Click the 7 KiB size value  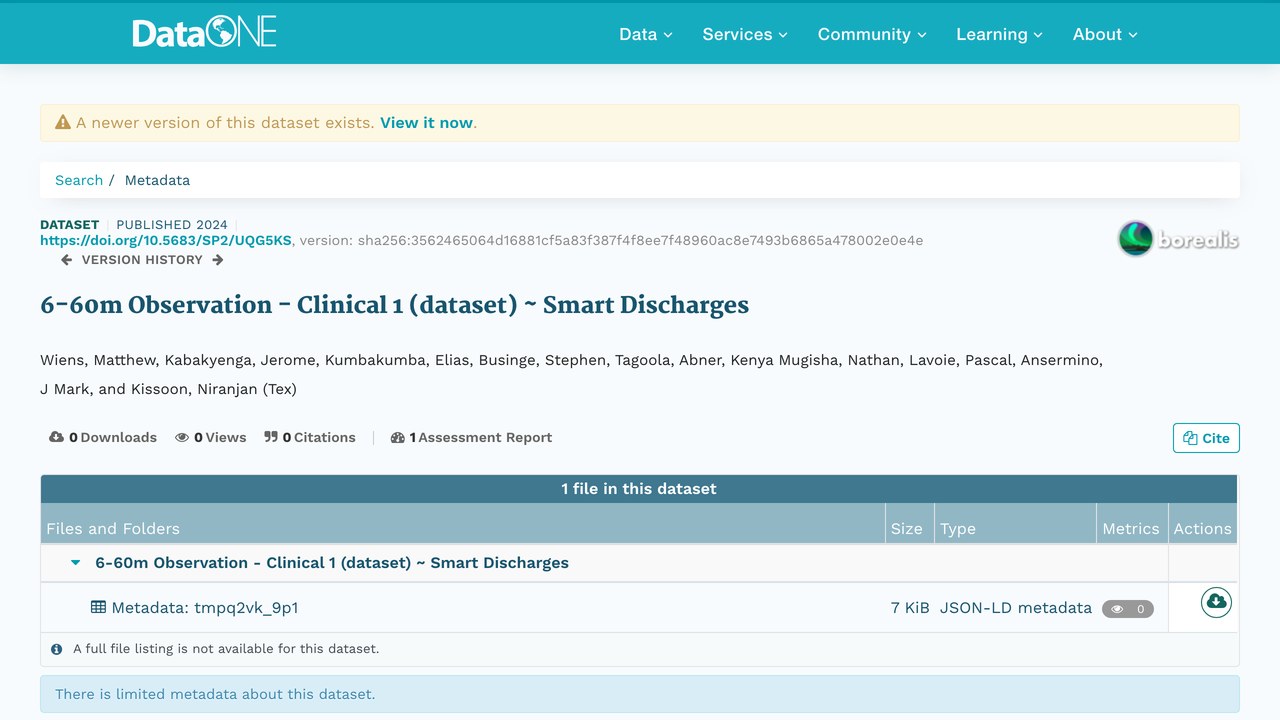point(910,607)
